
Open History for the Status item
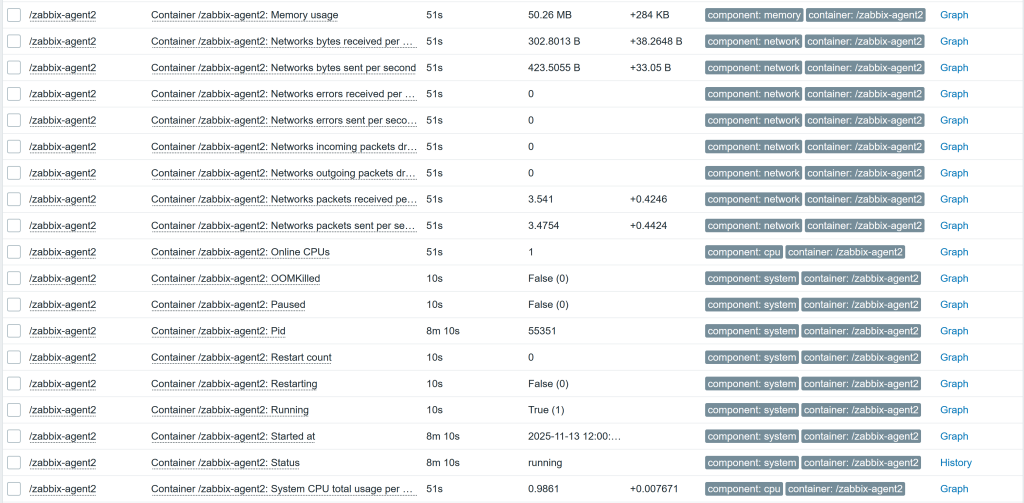pyautogui.click(x=955, y=463)
